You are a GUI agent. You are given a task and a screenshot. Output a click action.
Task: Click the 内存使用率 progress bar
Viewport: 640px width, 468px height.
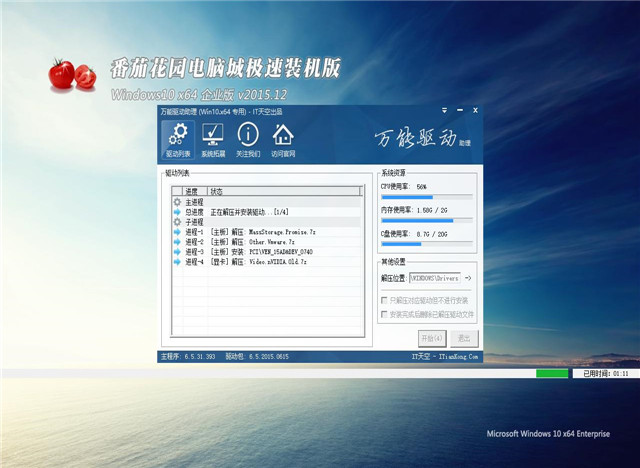[x=427, y=221]
